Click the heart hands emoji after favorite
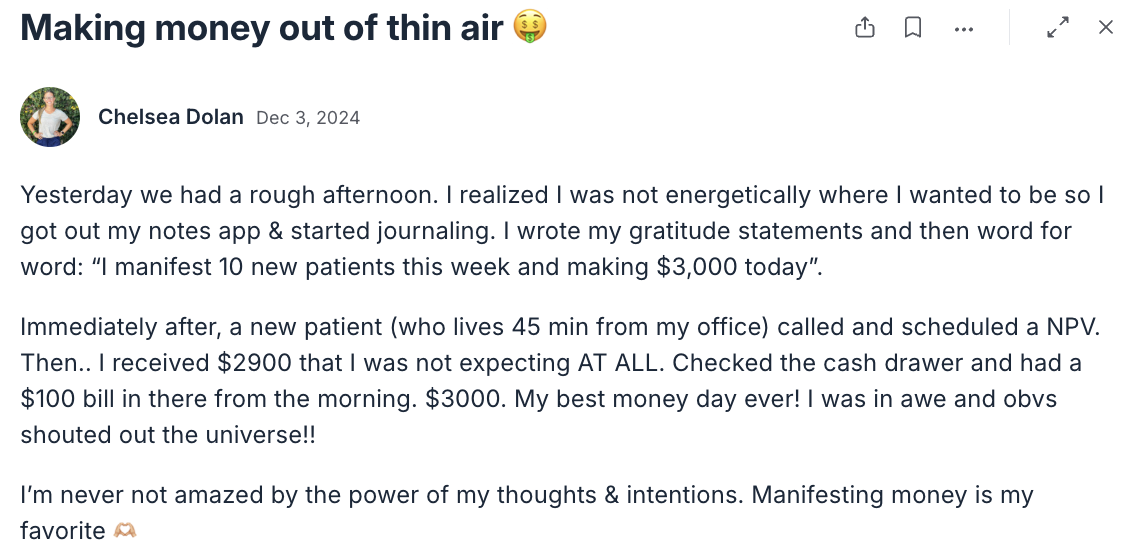 pos(125,531)
